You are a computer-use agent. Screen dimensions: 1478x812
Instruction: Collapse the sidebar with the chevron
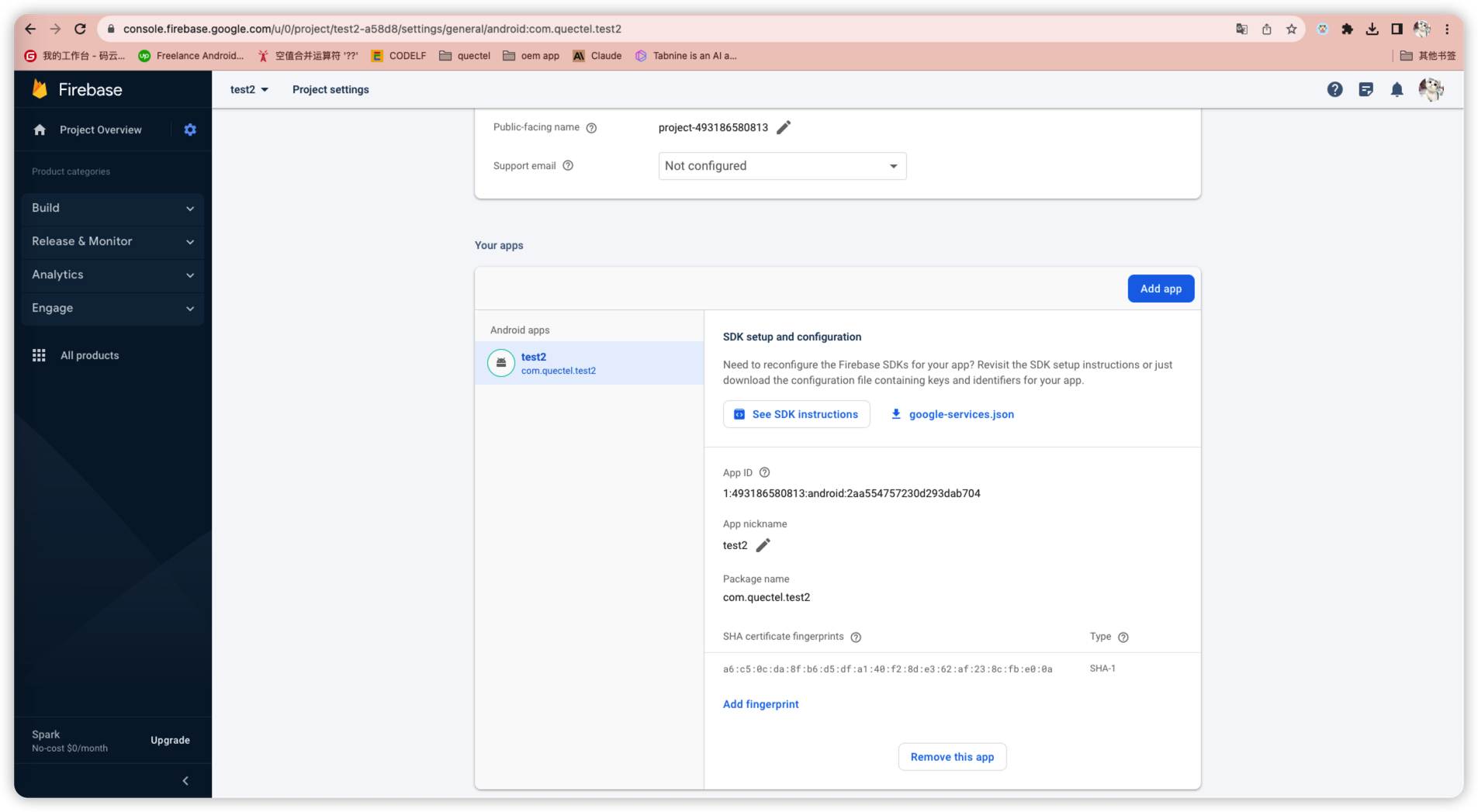185,780
